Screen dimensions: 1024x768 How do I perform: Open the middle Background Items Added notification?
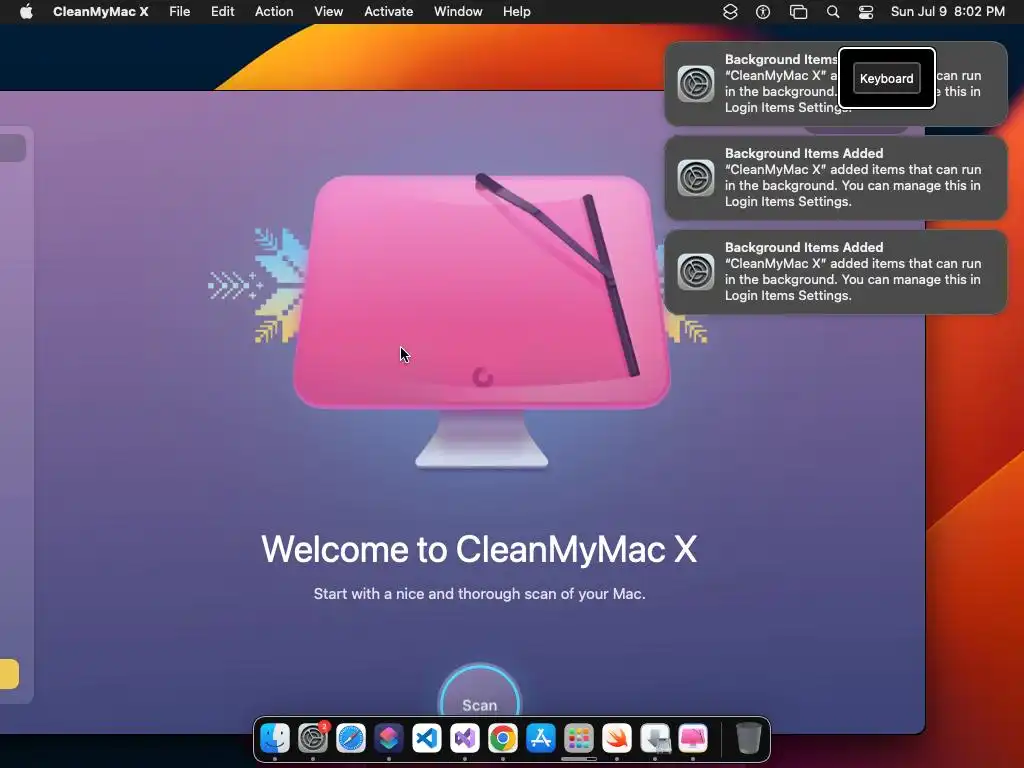tap(835, 178)
